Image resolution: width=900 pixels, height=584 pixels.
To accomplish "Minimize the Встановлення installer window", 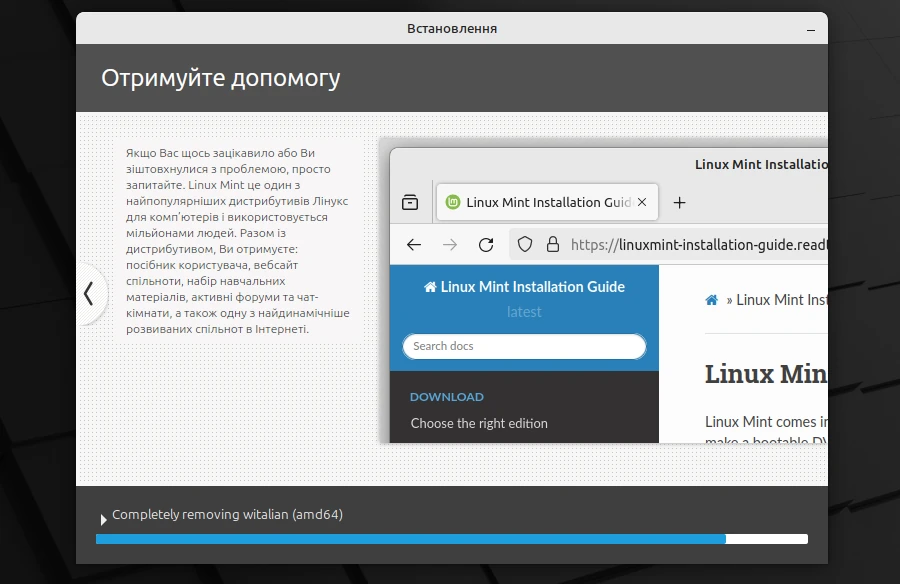I will pyautogui.click(x=810, y=29).
